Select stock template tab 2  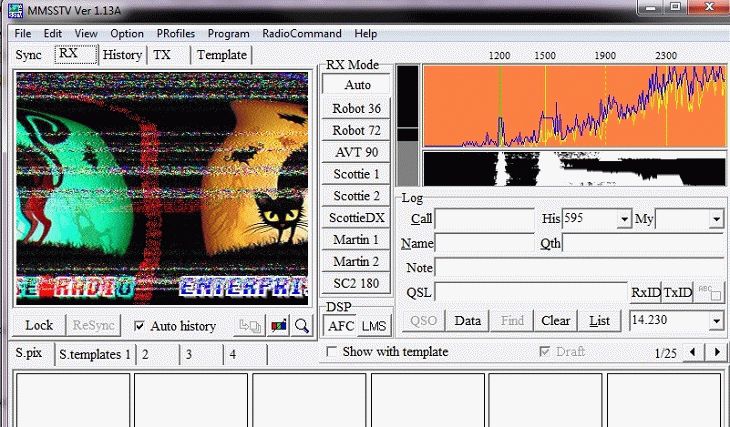pyautogui.click(x=157, y=354)
